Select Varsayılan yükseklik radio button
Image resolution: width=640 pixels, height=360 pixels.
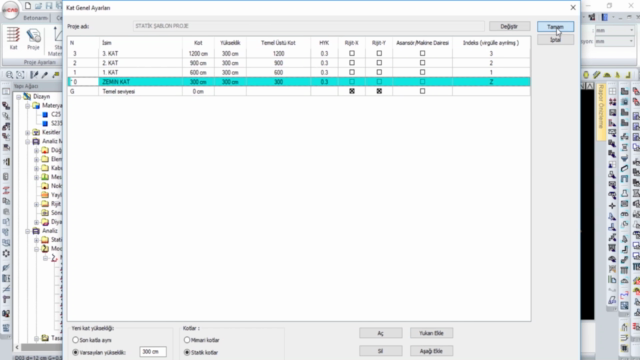76,352
